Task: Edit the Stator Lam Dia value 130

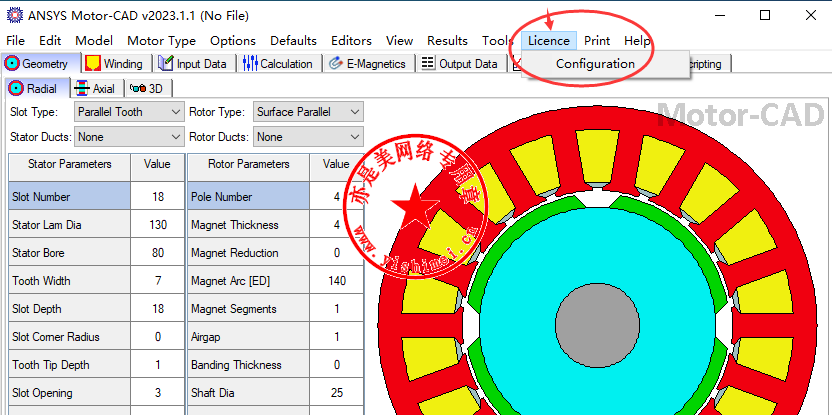Action: tap(158, 224)
